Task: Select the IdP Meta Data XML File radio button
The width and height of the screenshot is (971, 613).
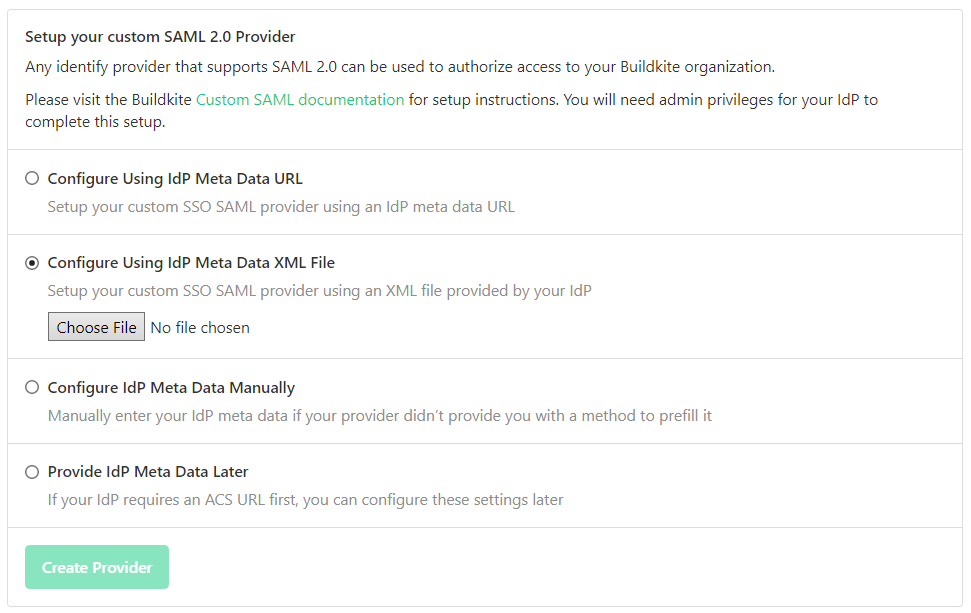Action: pyautogui.click(x=32, y=263)
